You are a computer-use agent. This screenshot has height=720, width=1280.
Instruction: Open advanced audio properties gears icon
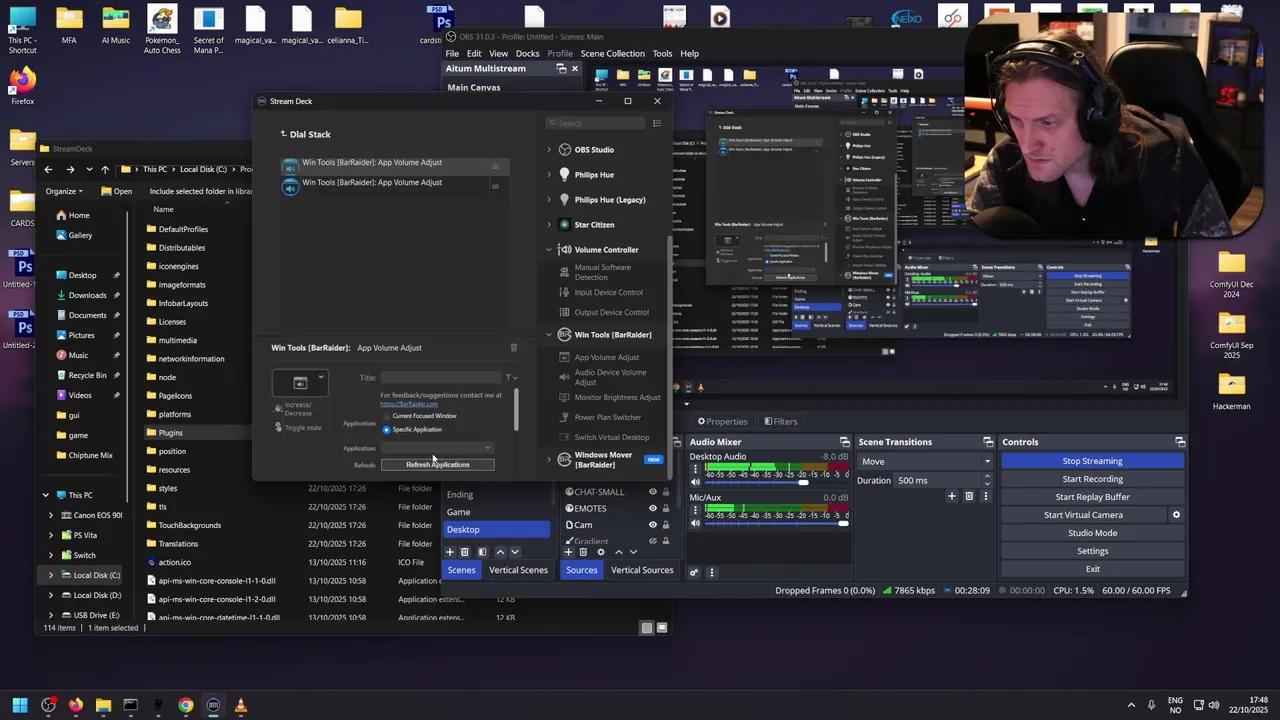tap(694, 572)
